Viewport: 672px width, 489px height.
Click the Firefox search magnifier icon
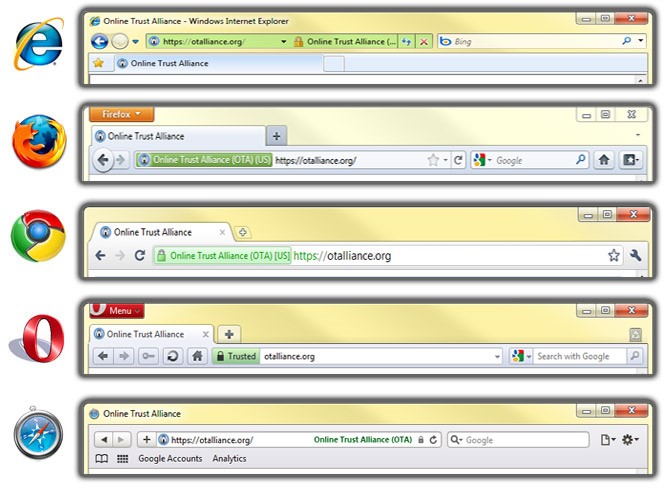[x=581, y=160]
